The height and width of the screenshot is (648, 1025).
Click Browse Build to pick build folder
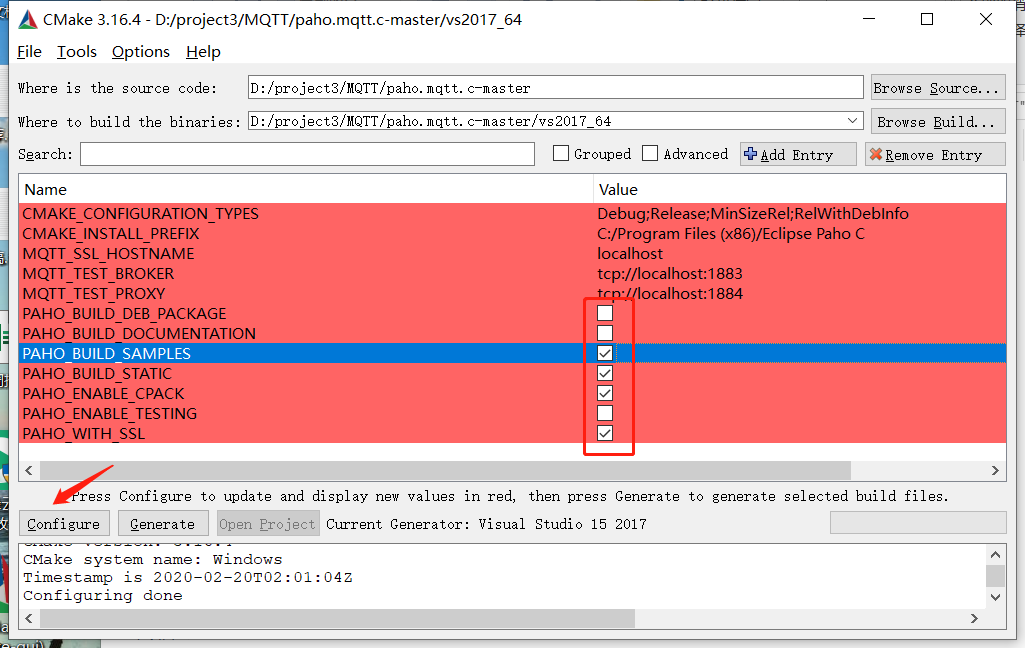click(937, 120)
